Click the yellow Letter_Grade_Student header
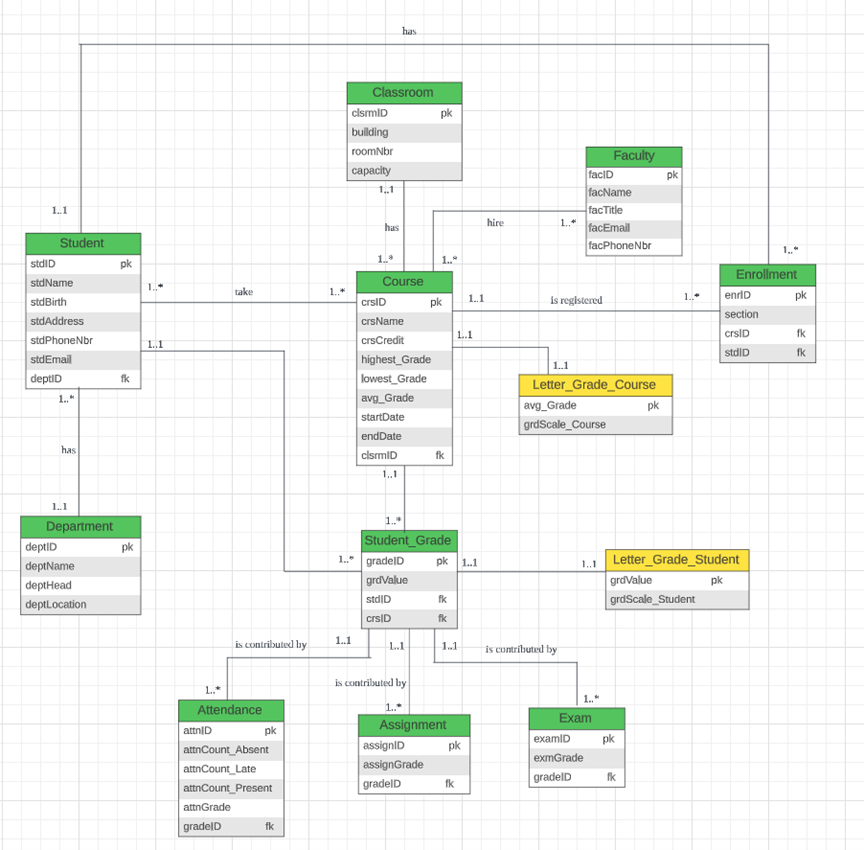The width and height of the screenshot is (864, 850). tap(677, 559)
